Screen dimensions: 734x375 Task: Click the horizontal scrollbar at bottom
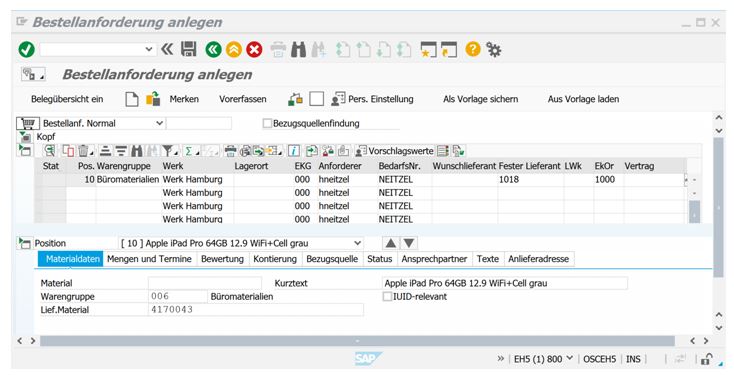tap(357, 341)
